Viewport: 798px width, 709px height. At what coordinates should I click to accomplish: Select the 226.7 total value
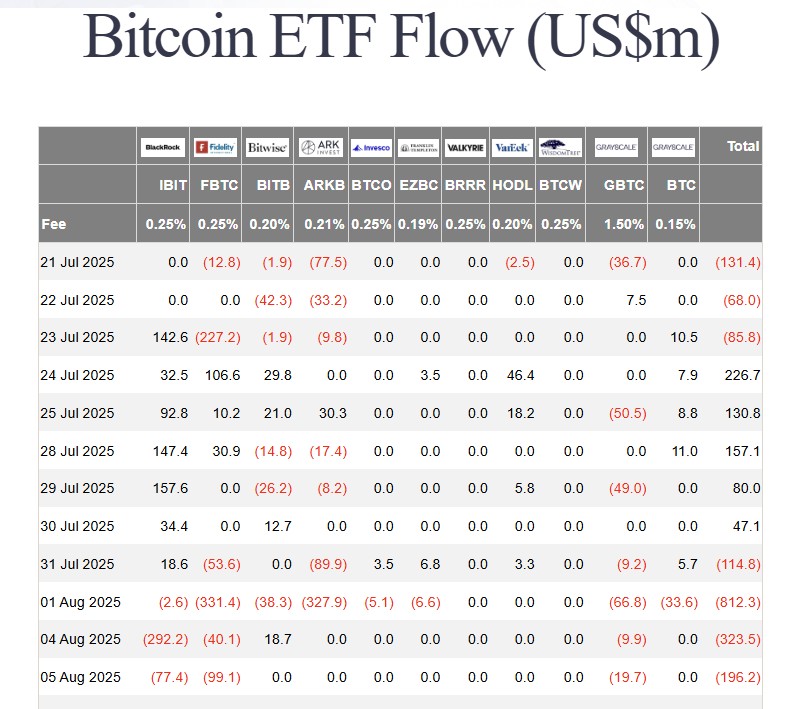pyautogui.click(x=743, y=375)
